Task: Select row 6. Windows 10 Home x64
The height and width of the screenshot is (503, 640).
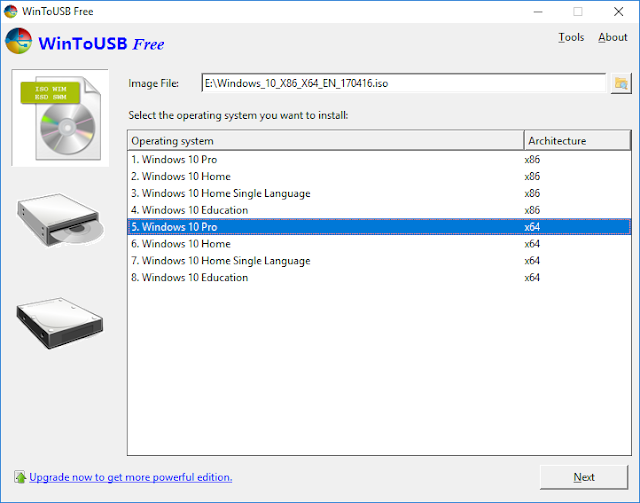Action: click(379, 244)
